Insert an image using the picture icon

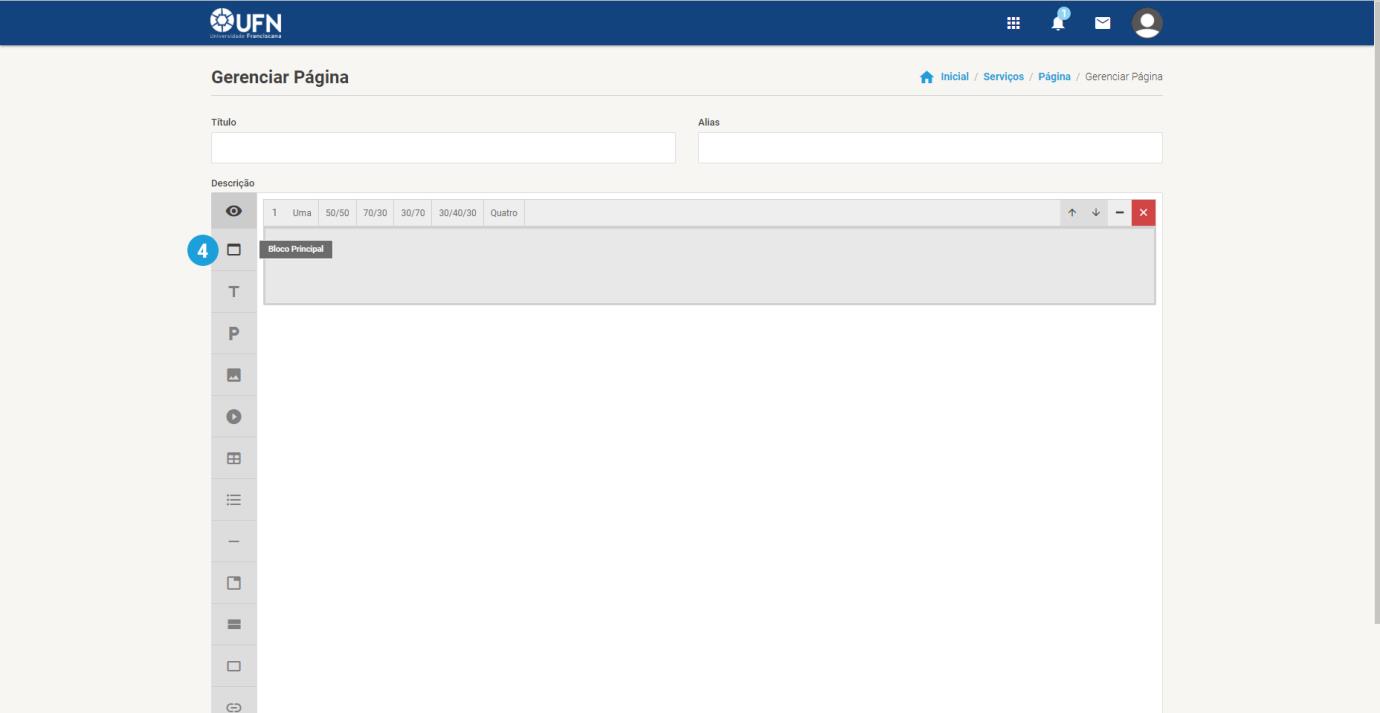pos(234,375)
